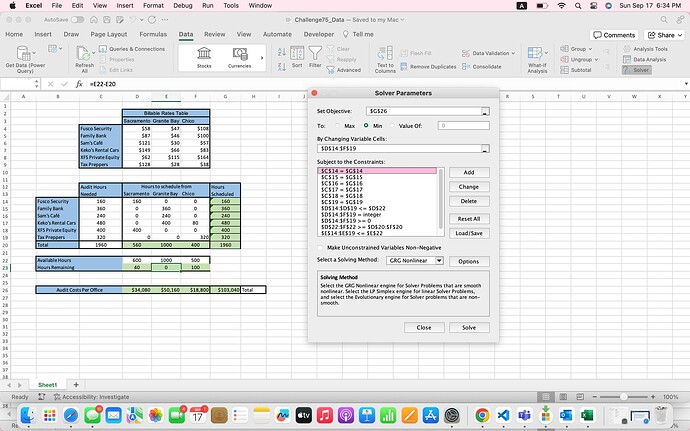
Task: Click the Solve button
Action: point(469,328)
